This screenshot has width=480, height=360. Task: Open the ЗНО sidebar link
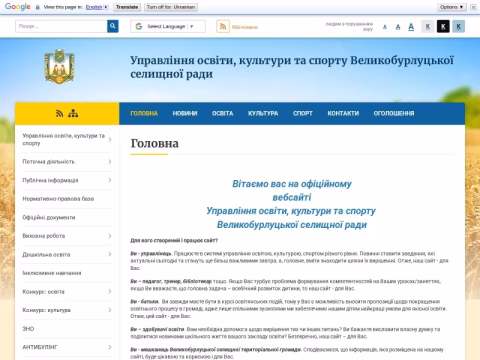click(28, 329)
